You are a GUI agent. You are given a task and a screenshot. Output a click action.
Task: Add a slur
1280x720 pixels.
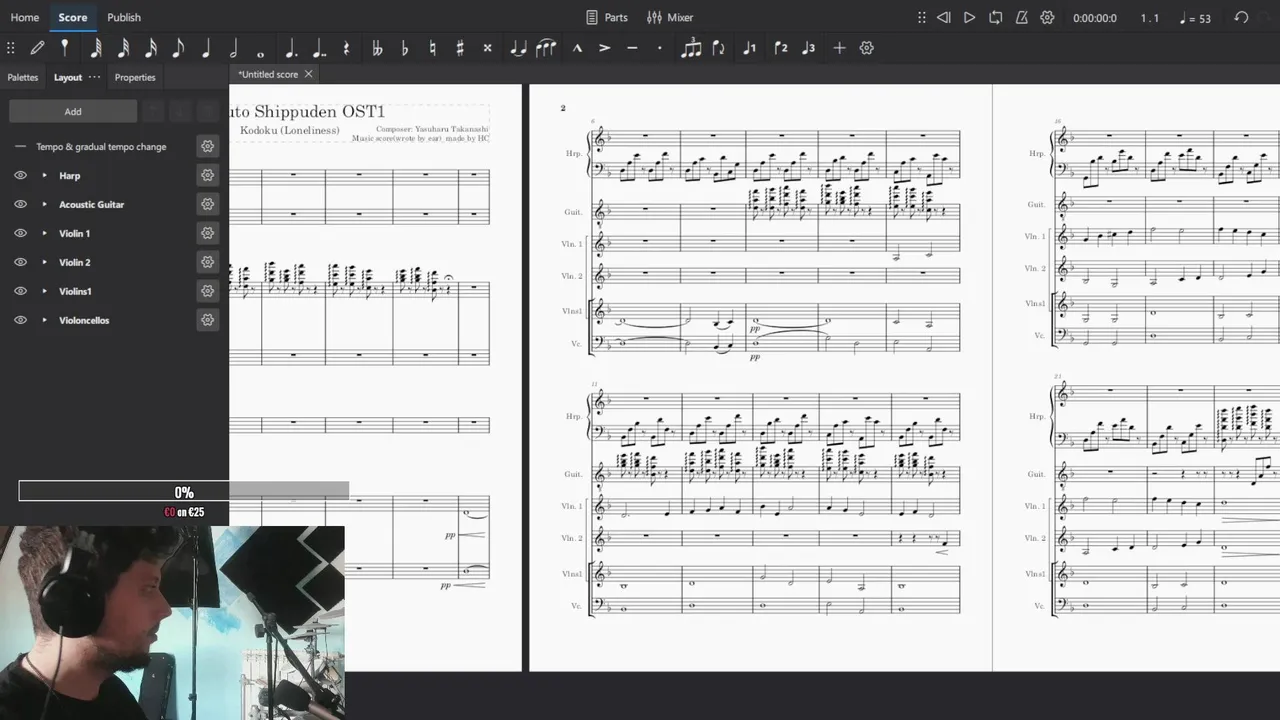[x=546, y=48]
